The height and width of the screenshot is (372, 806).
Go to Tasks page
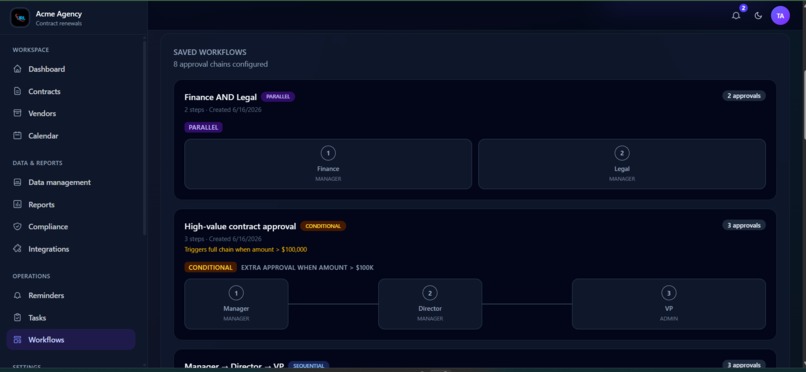pyautogui.click(x=71, y=318)
